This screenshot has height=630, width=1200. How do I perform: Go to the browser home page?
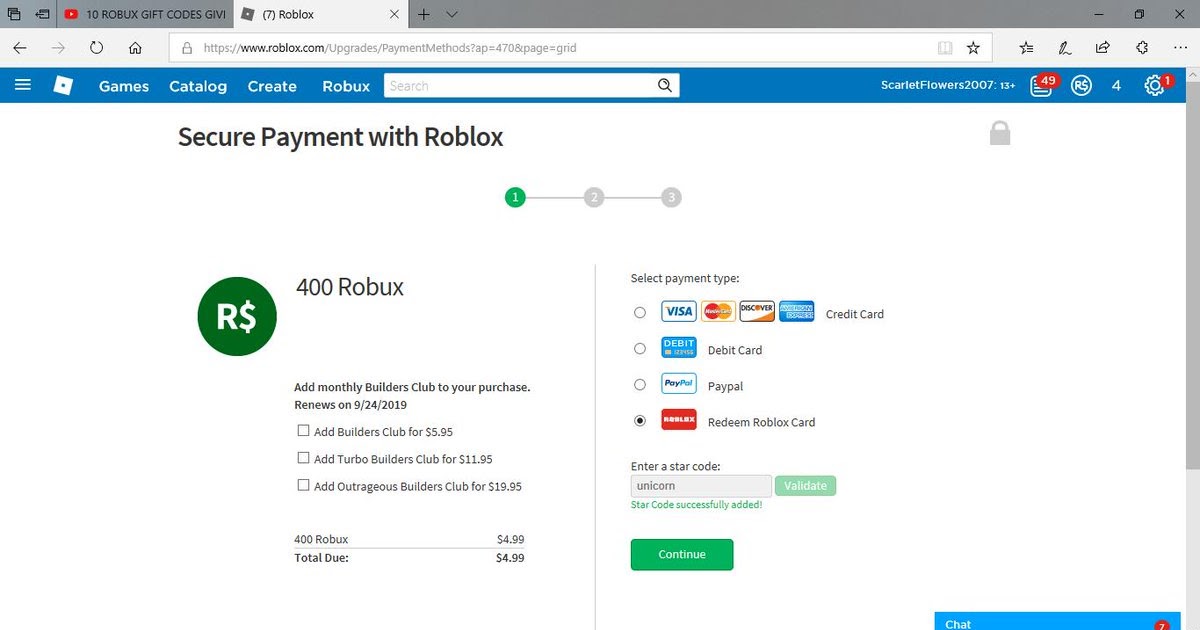pyautogui.click(x=135, y=47)
